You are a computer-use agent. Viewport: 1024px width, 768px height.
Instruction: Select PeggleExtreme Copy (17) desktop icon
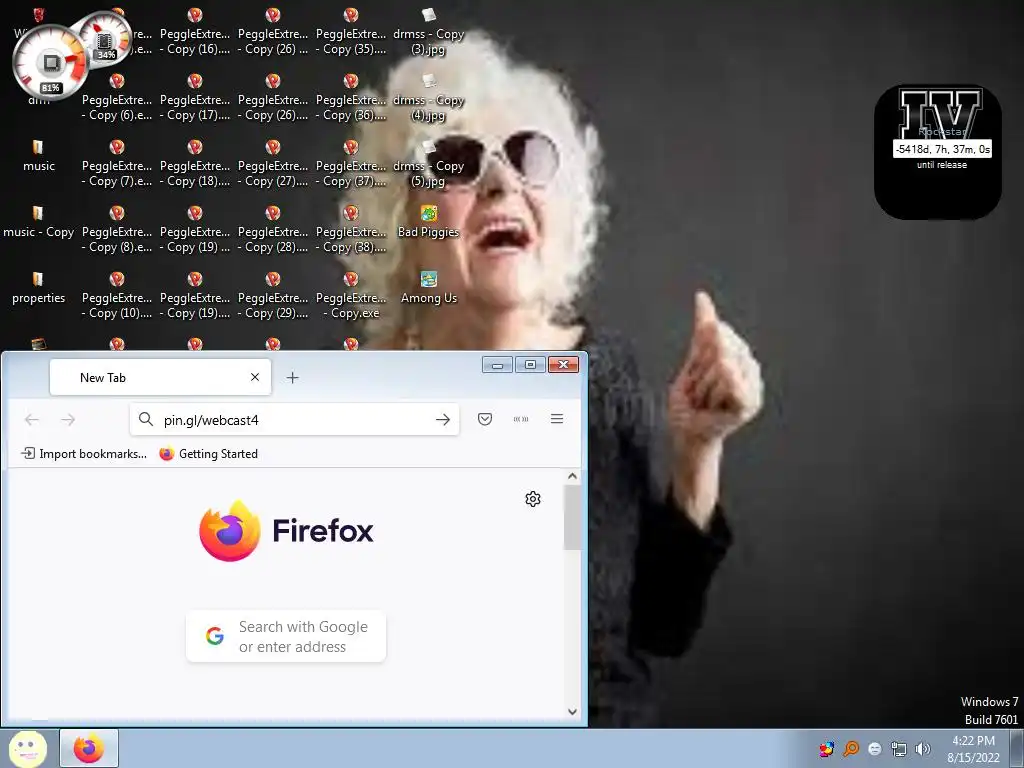(195, 97)
